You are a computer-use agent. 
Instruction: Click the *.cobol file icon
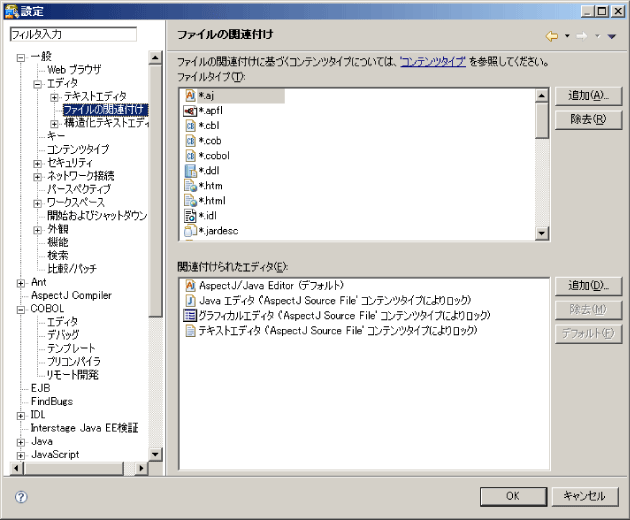click(190, 156)
